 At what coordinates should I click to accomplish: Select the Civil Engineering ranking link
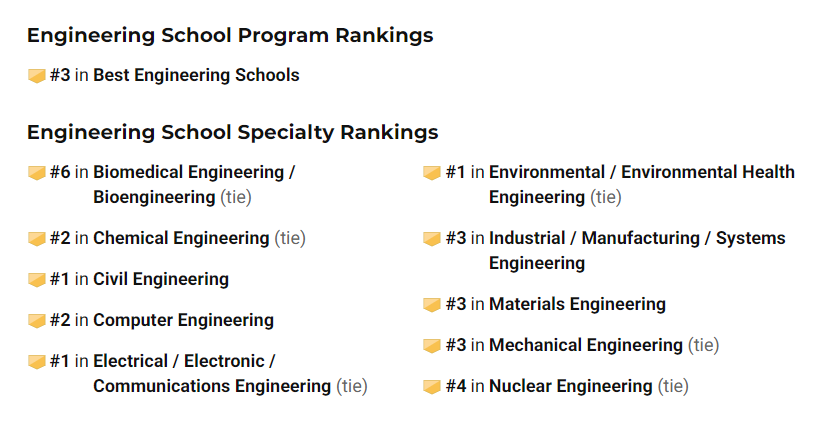click(x=161, y=279)
